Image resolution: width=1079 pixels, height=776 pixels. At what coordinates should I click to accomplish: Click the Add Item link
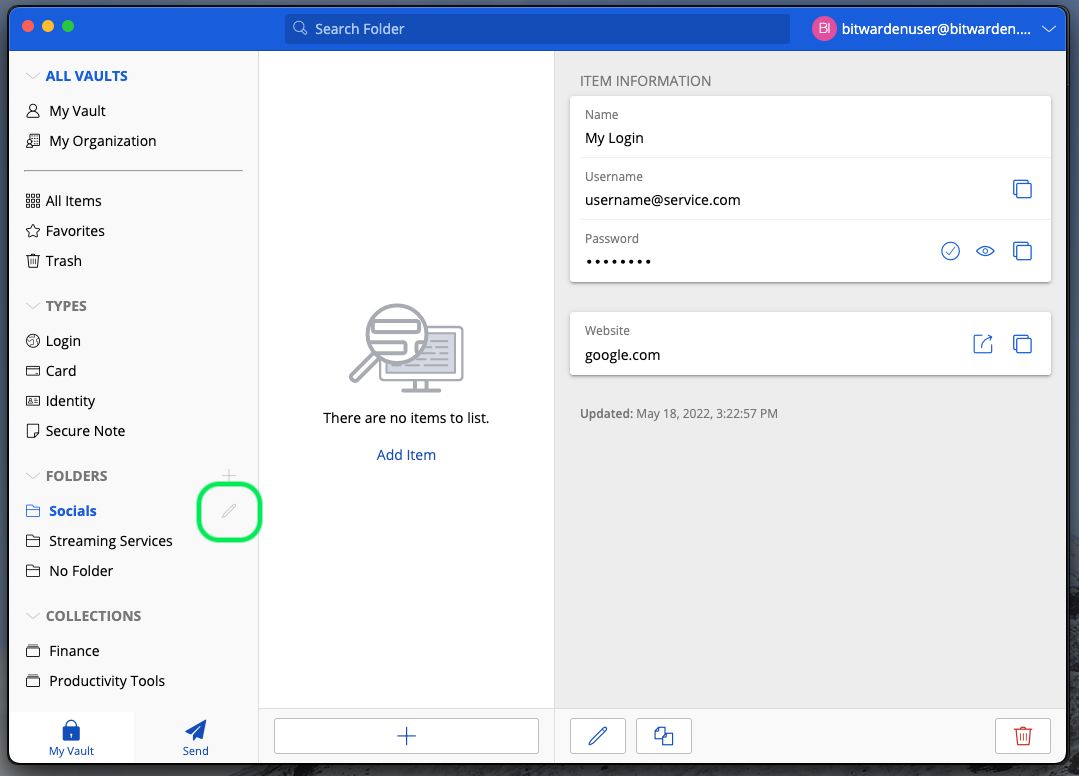click(406, 455)
